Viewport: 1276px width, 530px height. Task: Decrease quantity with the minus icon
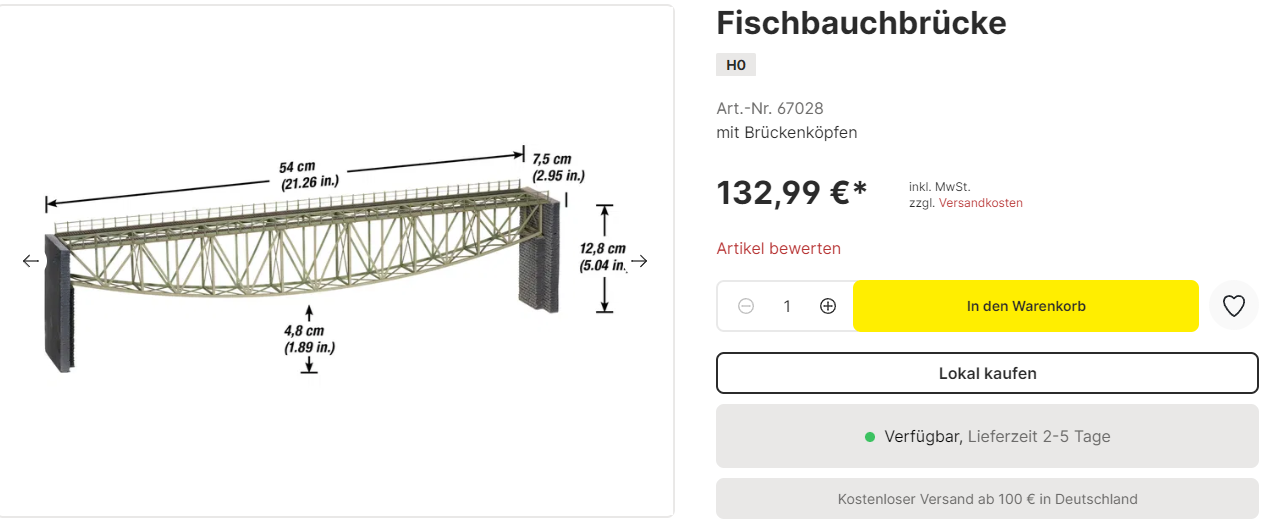[746, 306]
